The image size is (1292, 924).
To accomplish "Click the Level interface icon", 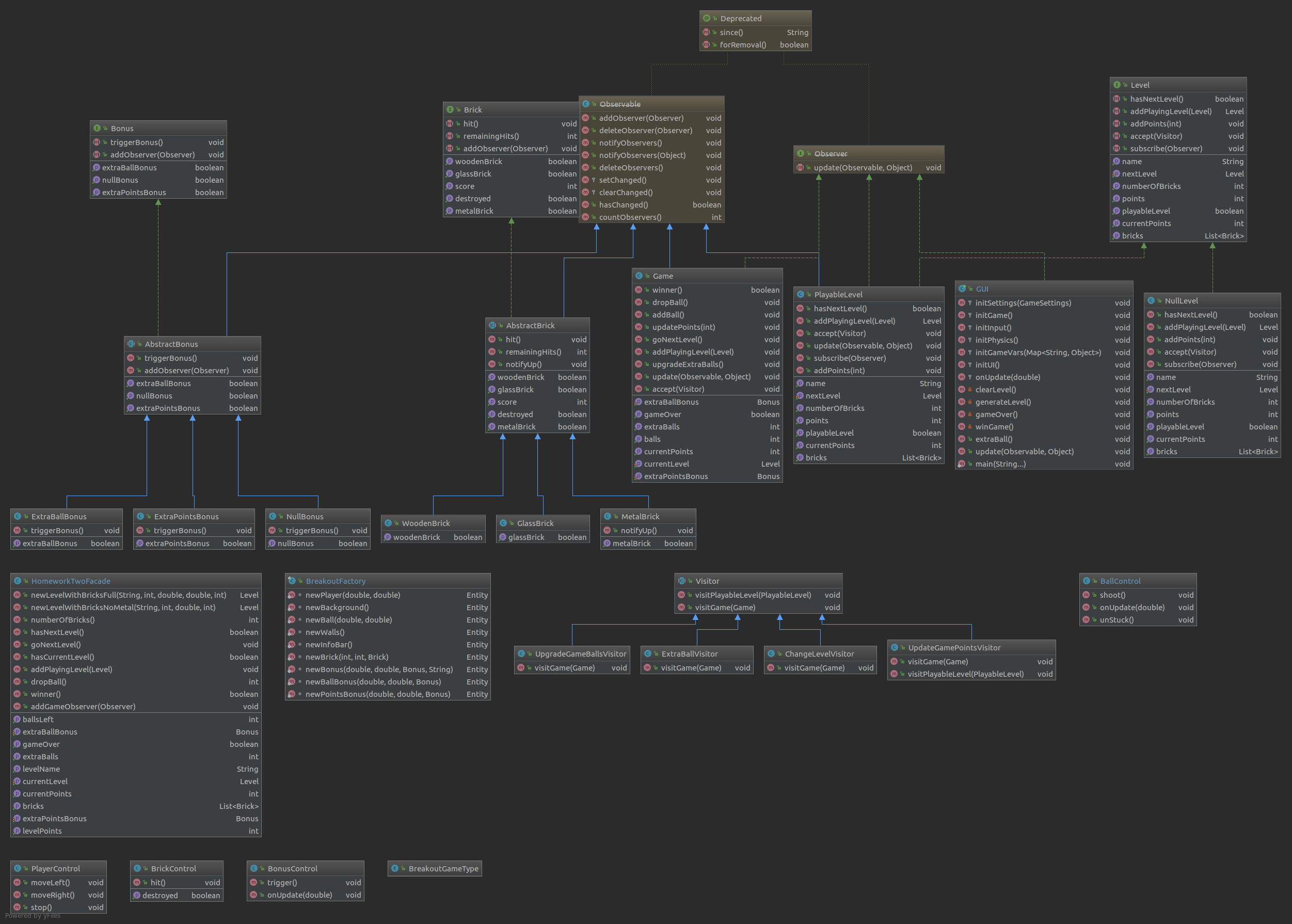I will (1117, 85).
